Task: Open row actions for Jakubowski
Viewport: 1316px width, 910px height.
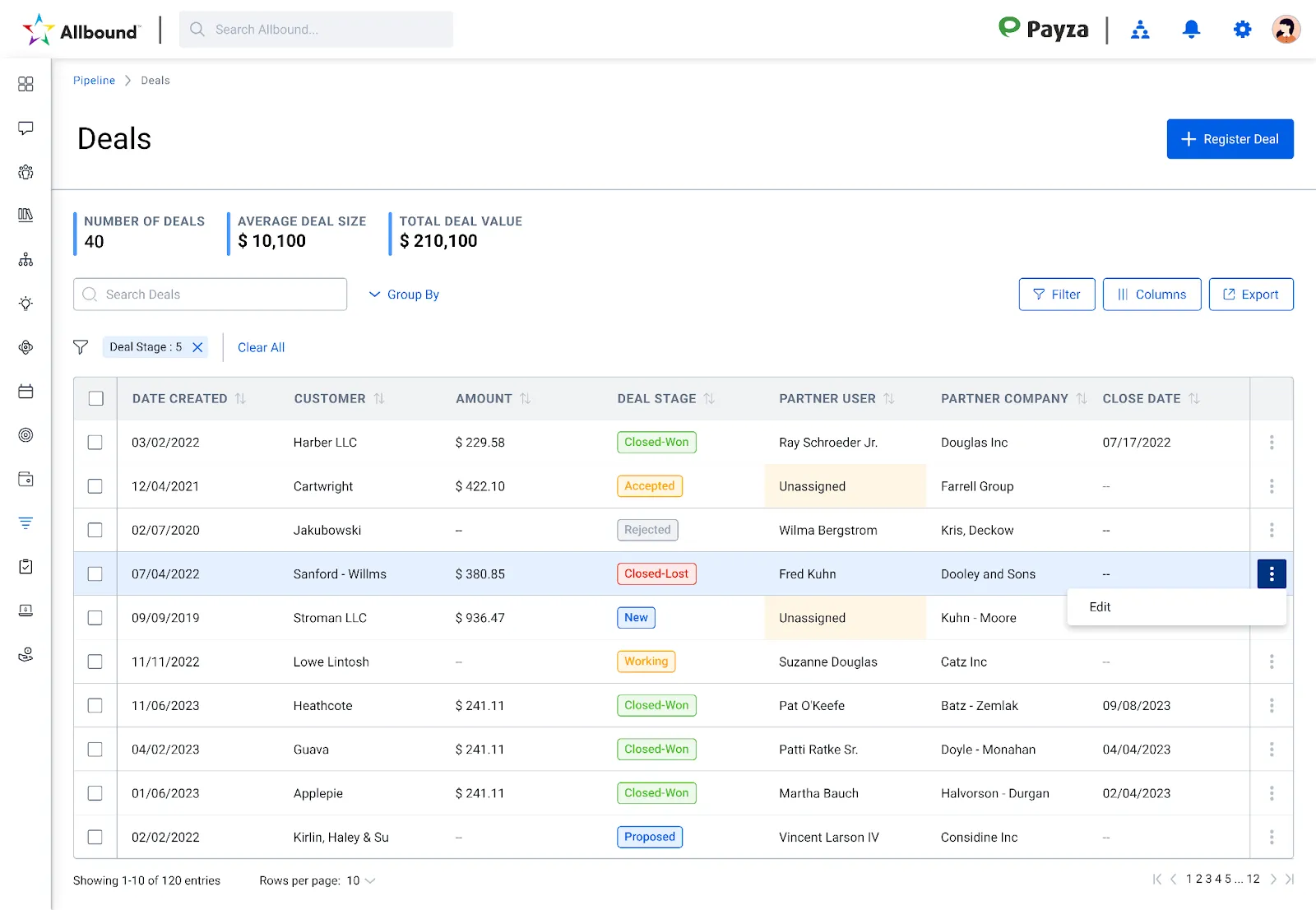Action: [x=1272, y=530]
